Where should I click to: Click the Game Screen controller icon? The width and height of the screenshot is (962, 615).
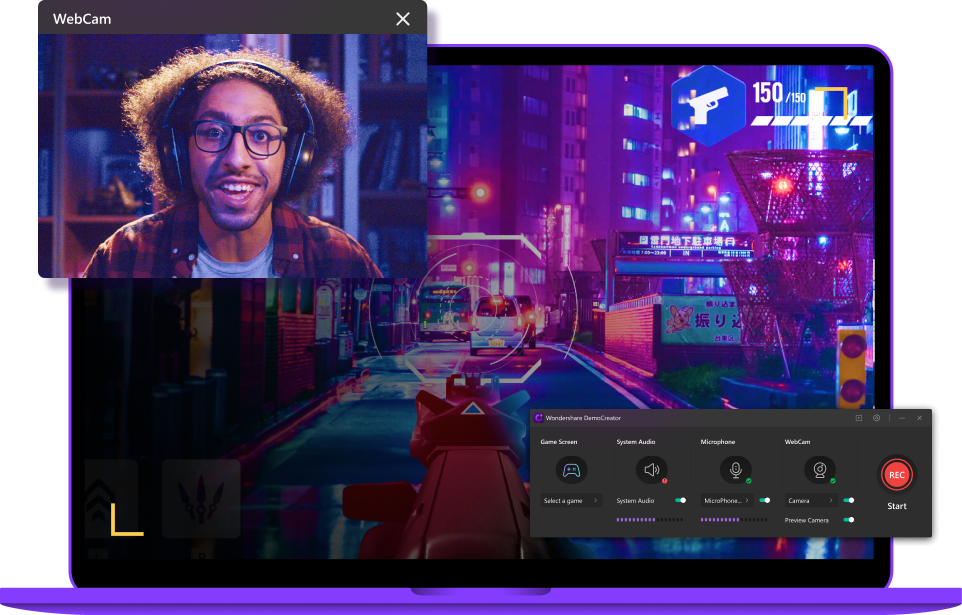coord(572,470)
